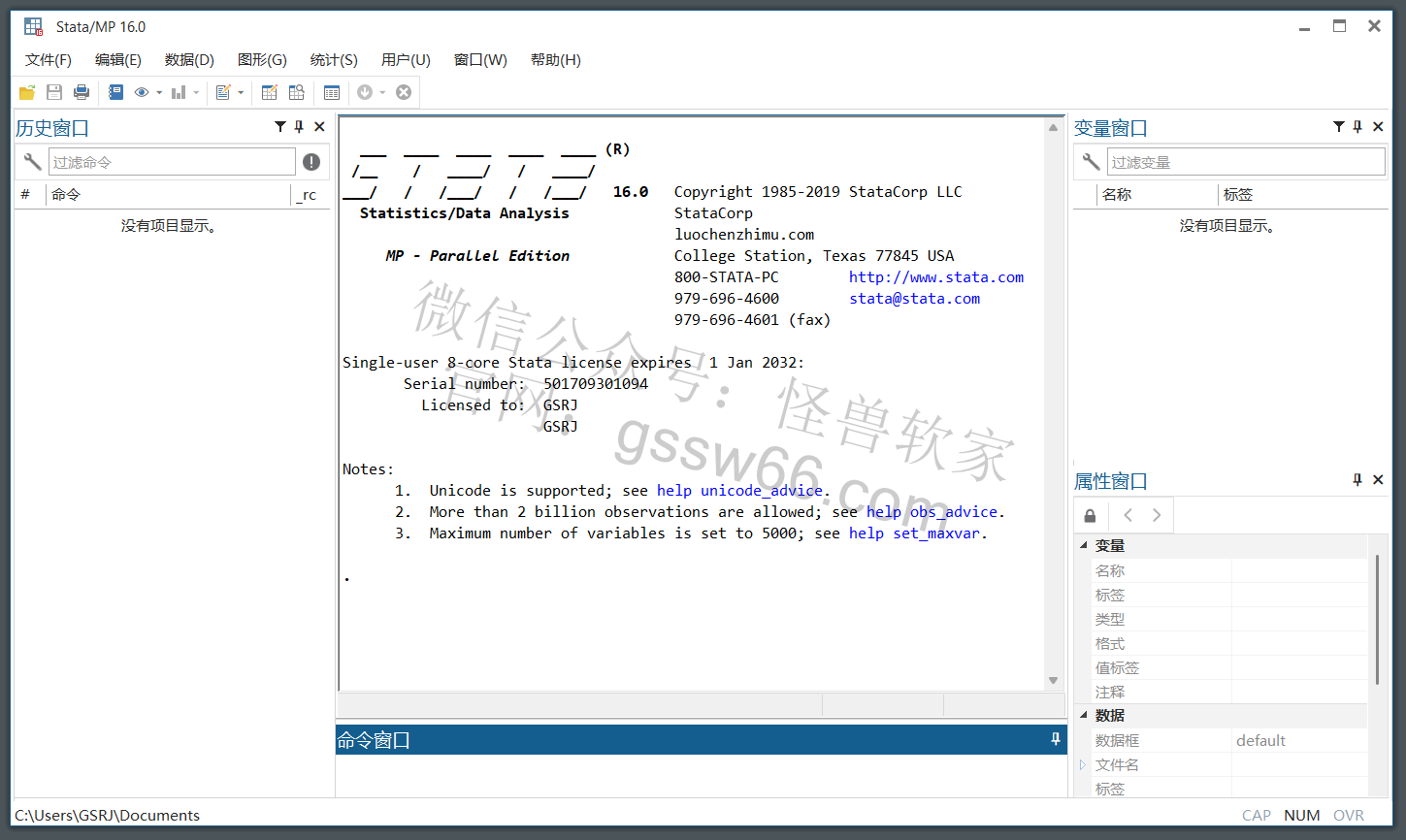This screenshot has height=840, width=1406.
Task: Open the Variables Manager icon
Action: (332, 92)
